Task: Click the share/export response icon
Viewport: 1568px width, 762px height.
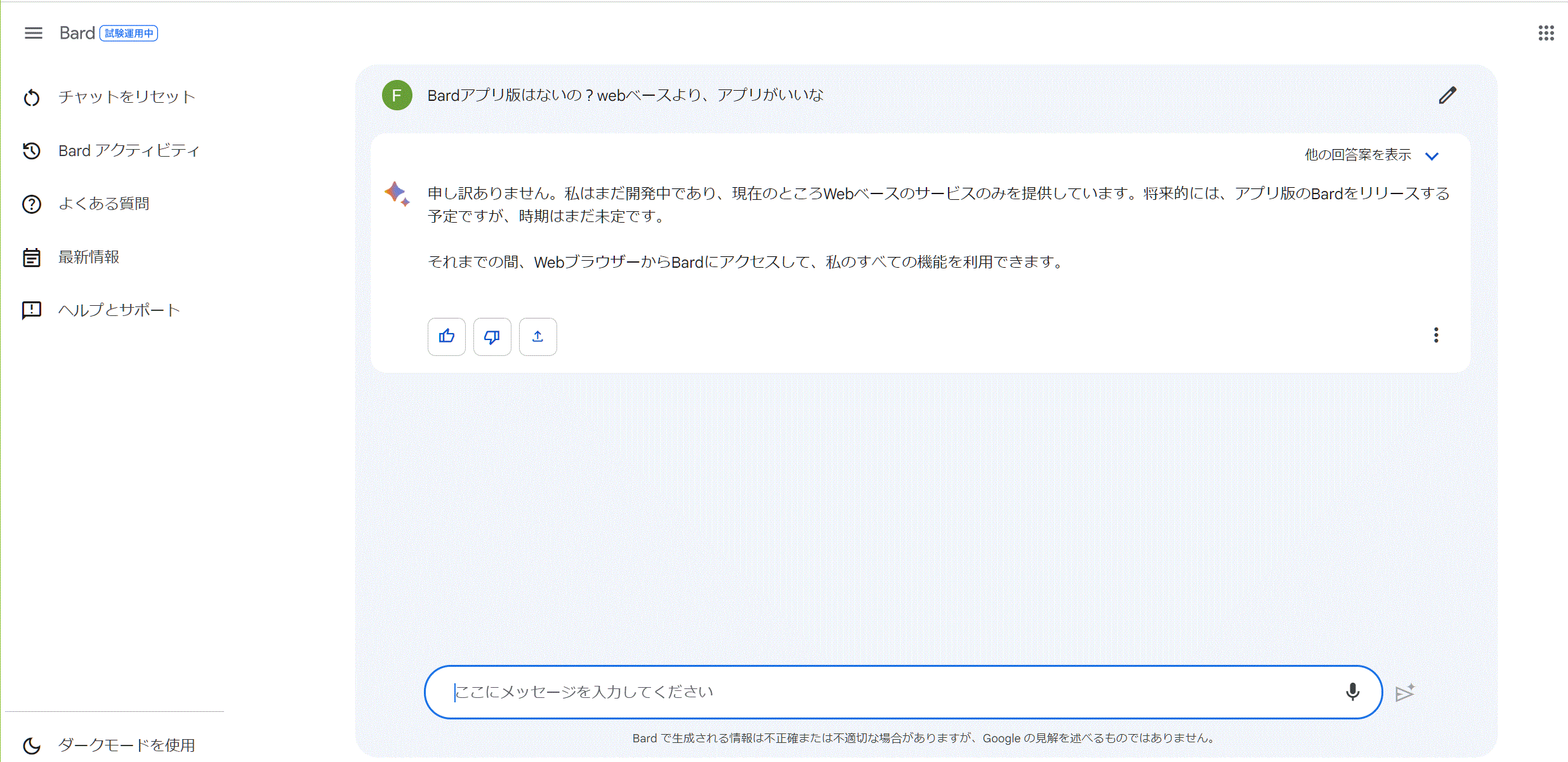Action: tap(537, 336)
